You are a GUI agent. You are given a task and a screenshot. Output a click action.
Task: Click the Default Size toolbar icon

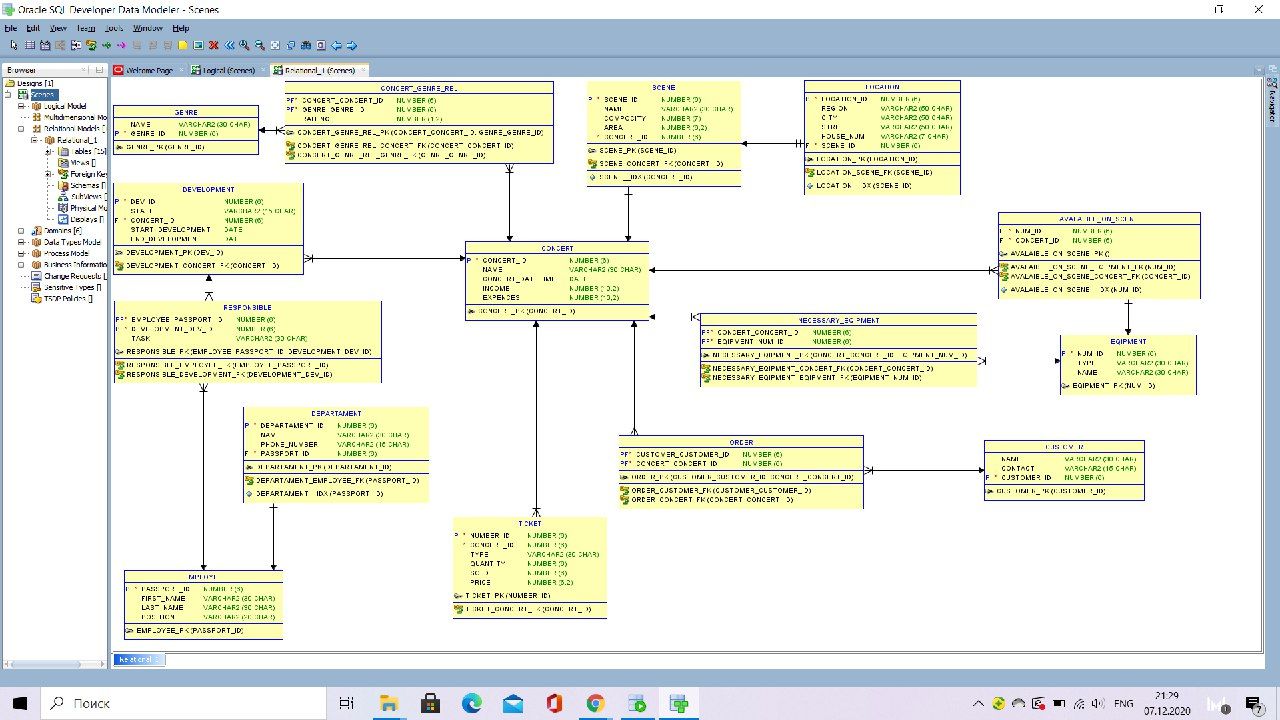pos(290,45)
